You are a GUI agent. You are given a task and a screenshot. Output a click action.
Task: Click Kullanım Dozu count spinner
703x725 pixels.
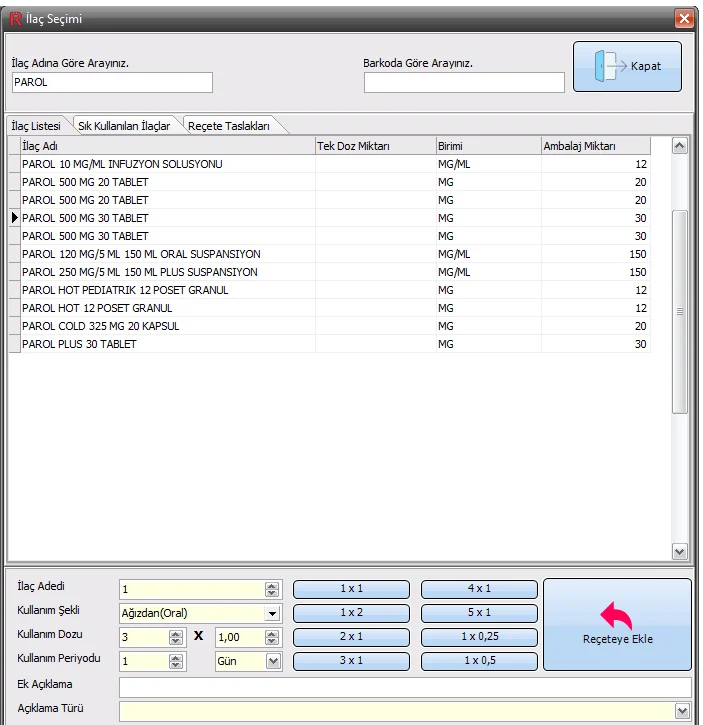coord(176,638)
